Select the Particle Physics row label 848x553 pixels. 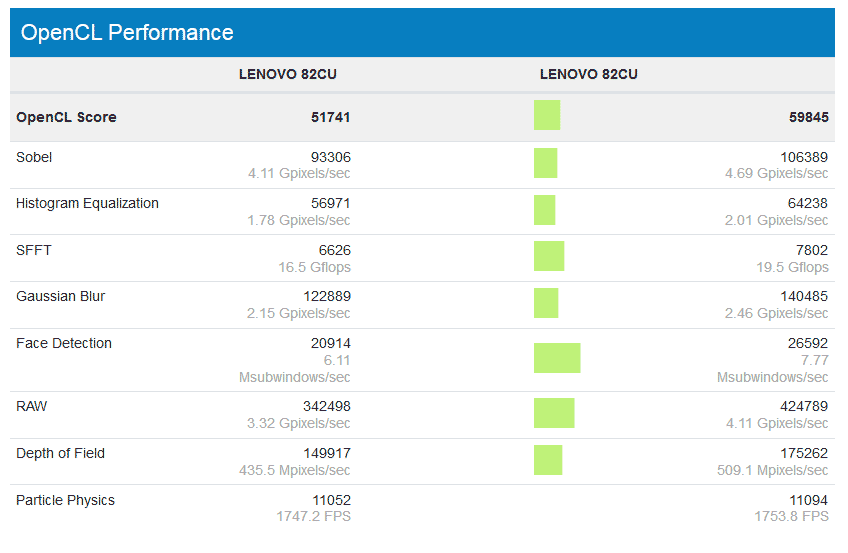(x=65, y=500)
